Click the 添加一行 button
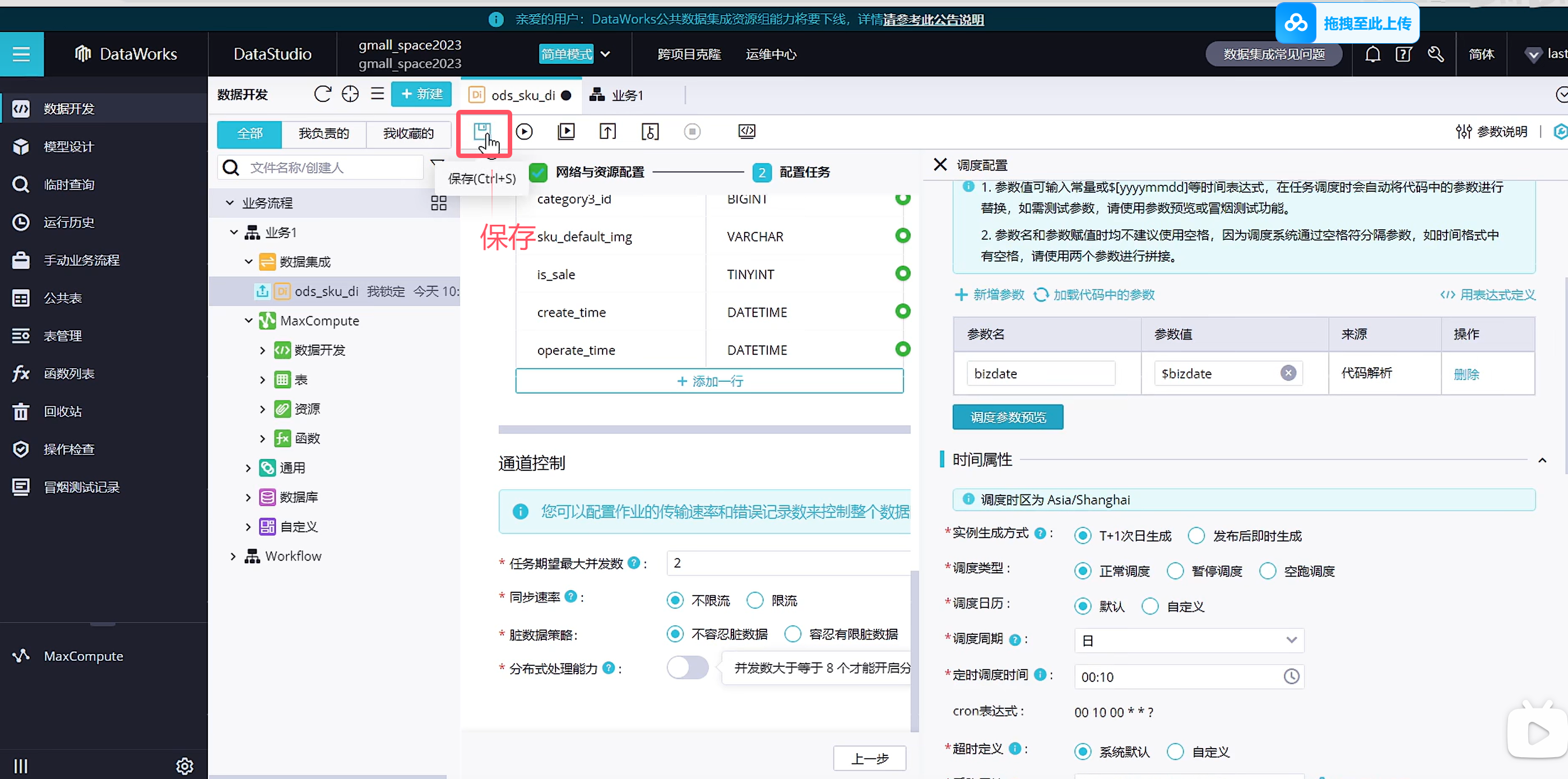The width and height of the screenshot is (1568, 779). click(709, 381)
